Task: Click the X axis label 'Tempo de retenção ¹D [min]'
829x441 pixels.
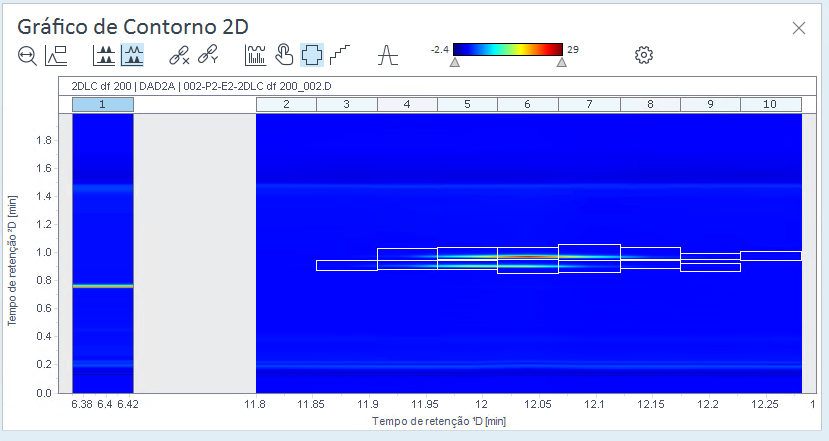Action: pyautogui.click(x=439, y=421)
